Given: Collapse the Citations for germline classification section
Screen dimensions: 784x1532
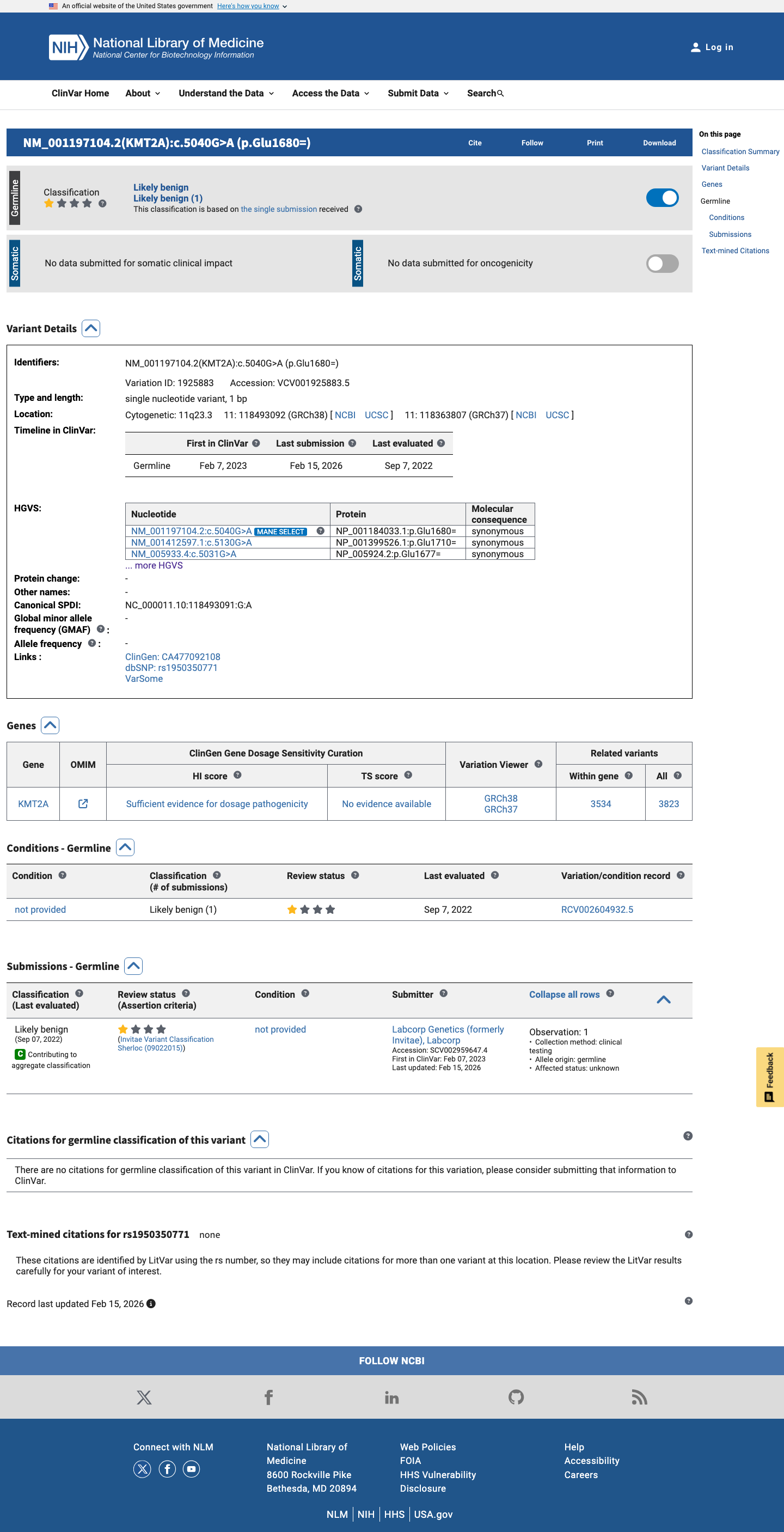Looking at the screenshot, I should point(260,1139).
